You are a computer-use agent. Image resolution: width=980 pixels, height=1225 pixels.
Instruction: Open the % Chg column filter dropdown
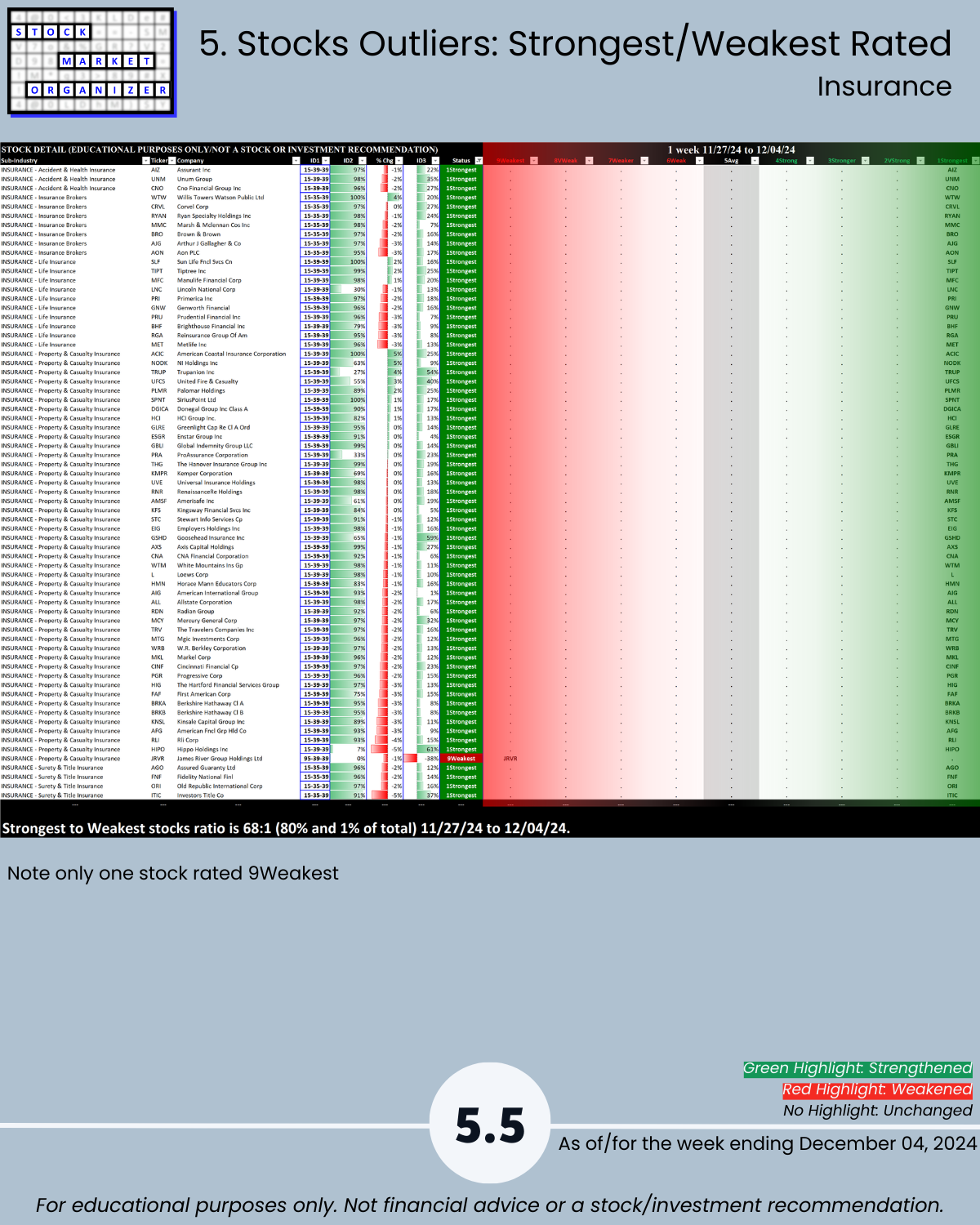coord(399,161)
